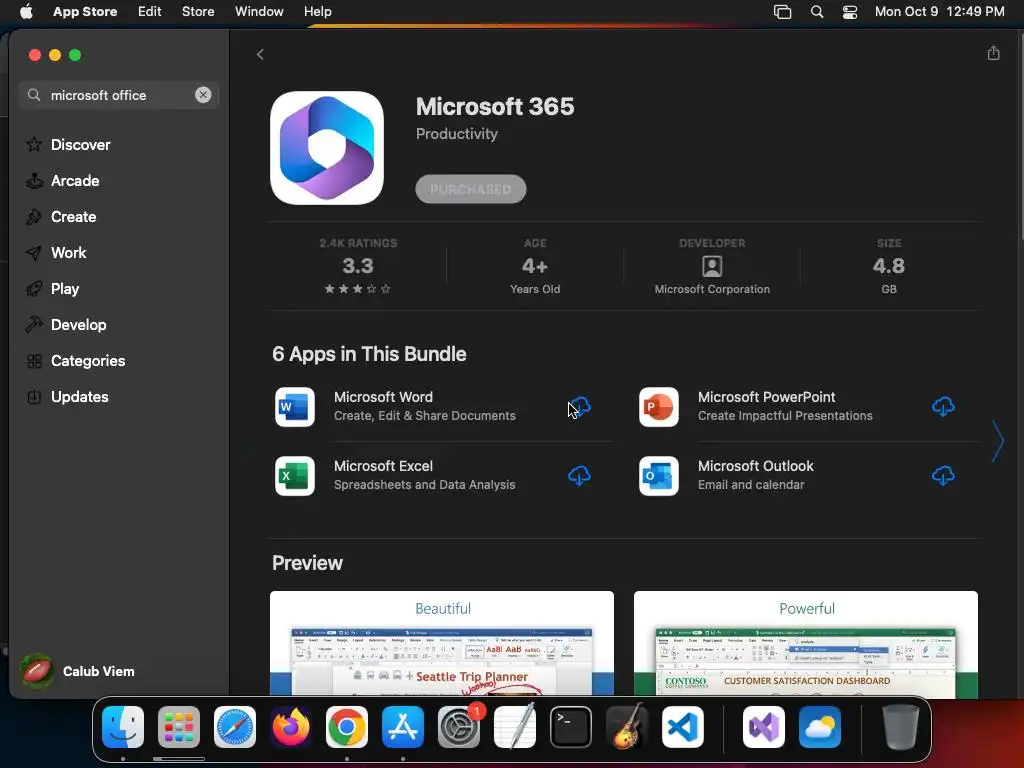Open Control Center in menu bar
1024x768 pixels.
(x=850, y=12)
